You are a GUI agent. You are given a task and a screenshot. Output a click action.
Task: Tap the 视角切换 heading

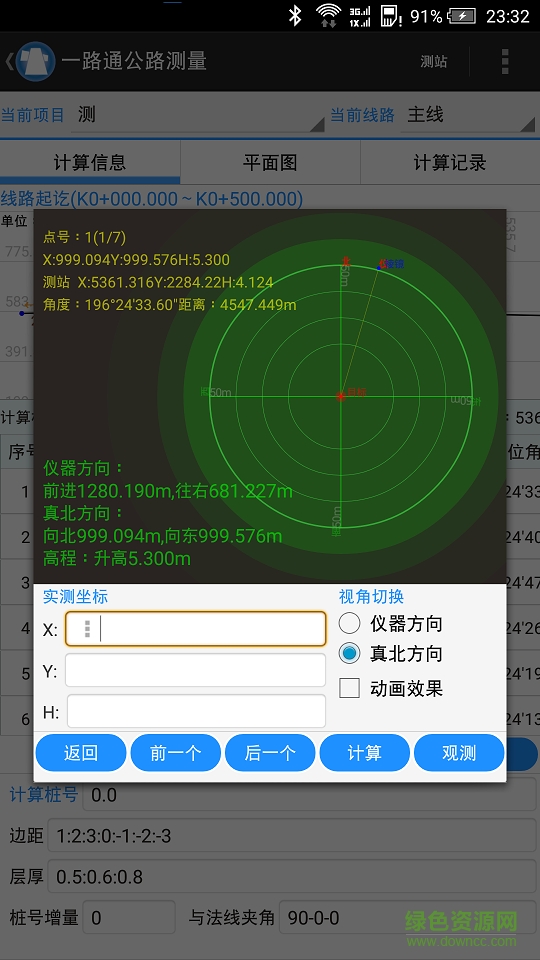point(372,596)
